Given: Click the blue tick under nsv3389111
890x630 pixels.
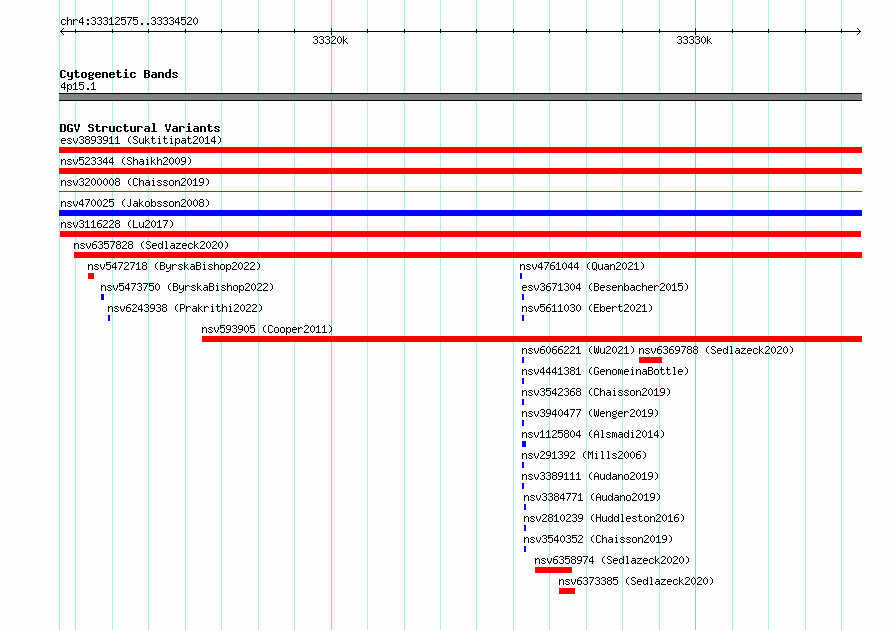Looking at the screenshot, I should (x=523, y=486).
